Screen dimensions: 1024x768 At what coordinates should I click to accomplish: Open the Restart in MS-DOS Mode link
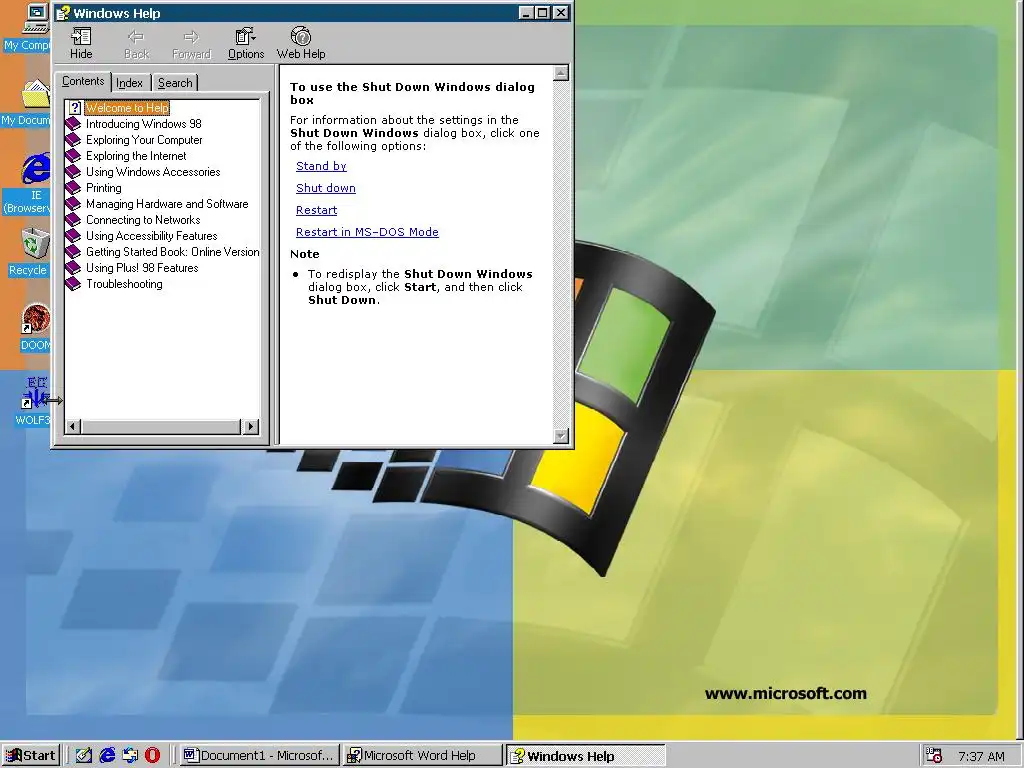367,232
